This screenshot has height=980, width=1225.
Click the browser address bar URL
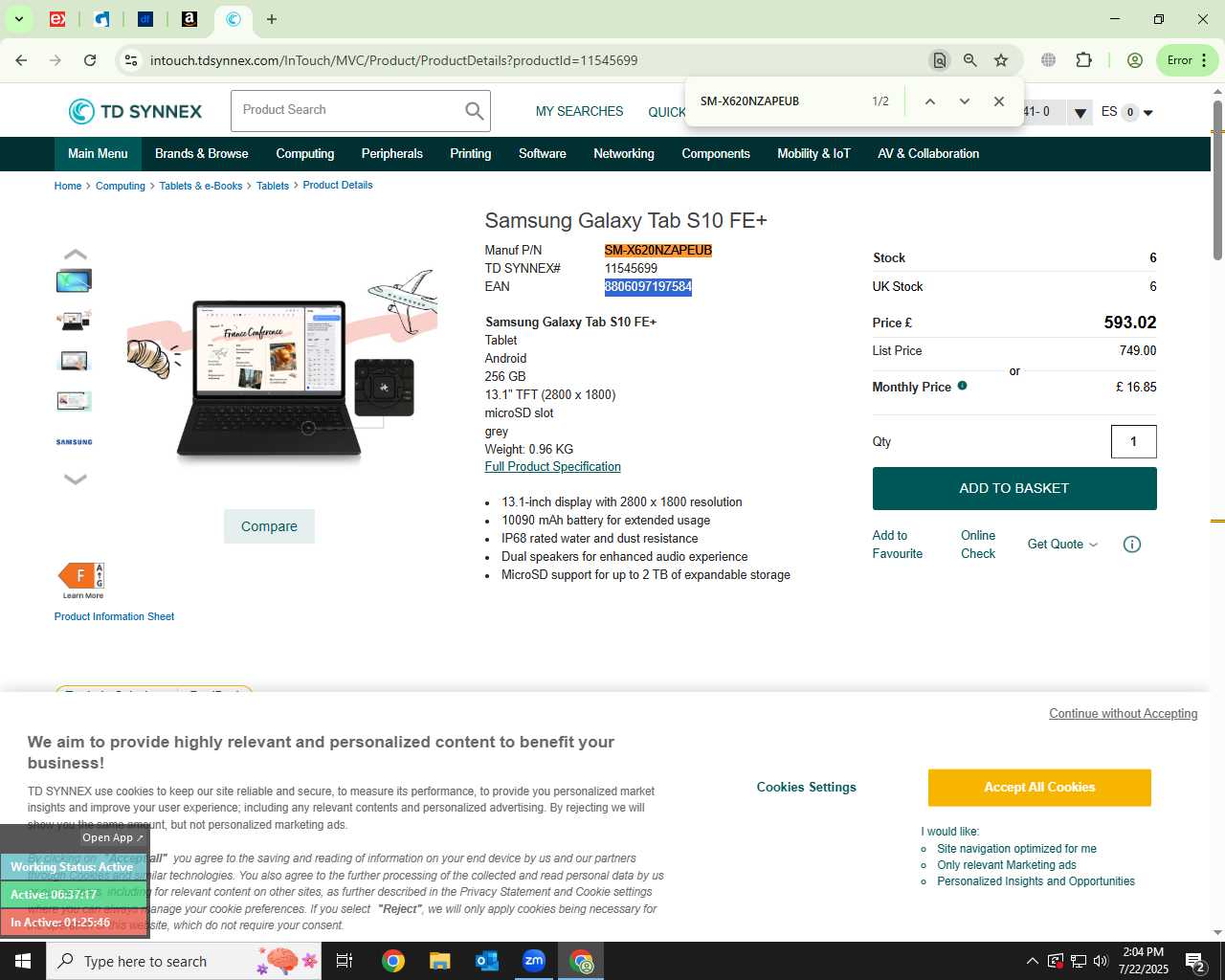tap(393, 60)
